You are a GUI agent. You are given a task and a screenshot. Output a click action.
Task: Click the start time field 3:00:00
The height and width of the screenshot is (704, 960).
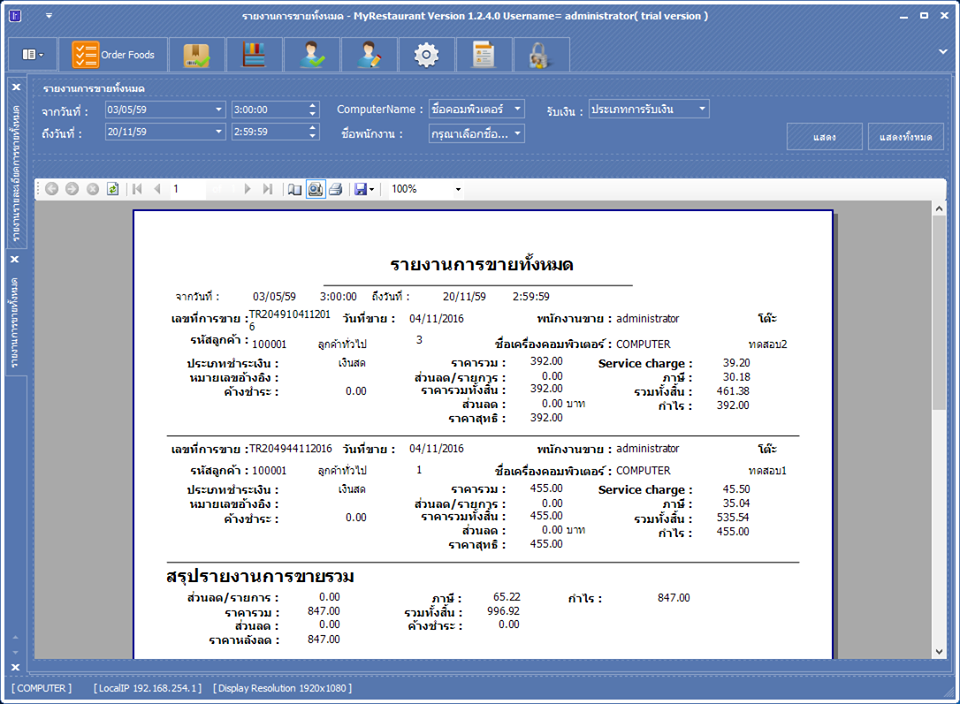tap(269, 110)
